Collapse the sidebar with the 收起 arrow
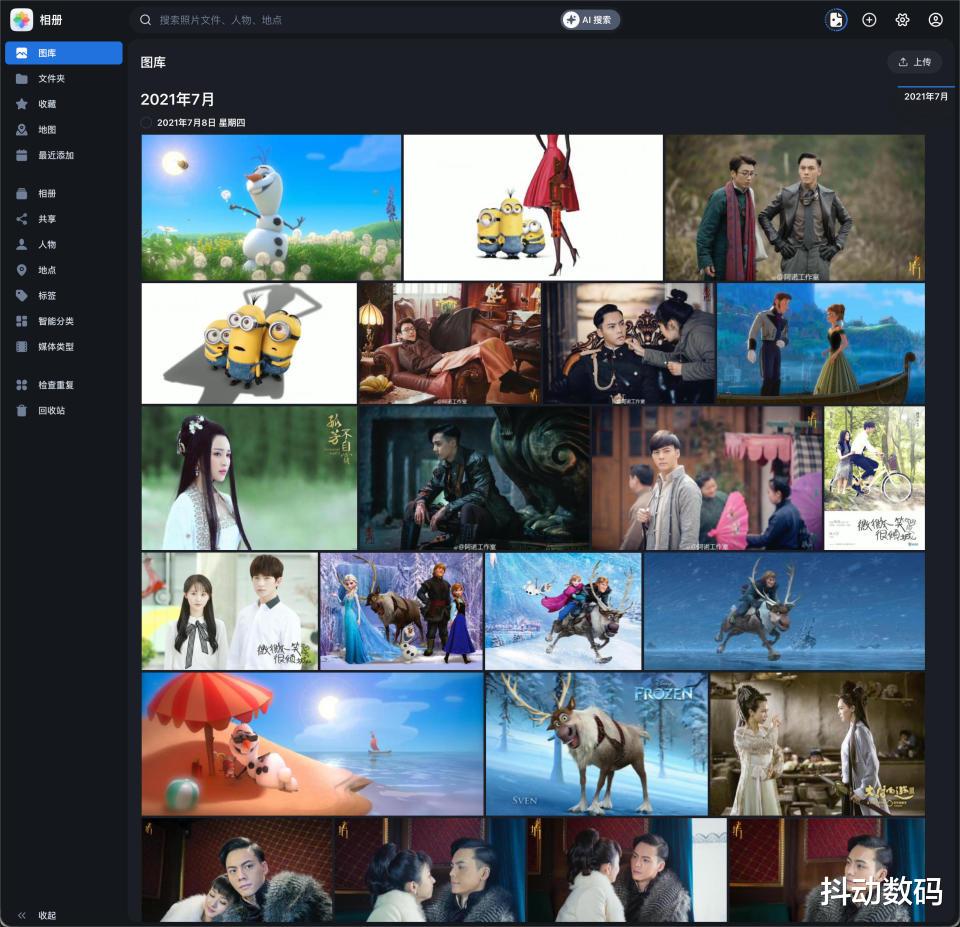 coord(22,915)
